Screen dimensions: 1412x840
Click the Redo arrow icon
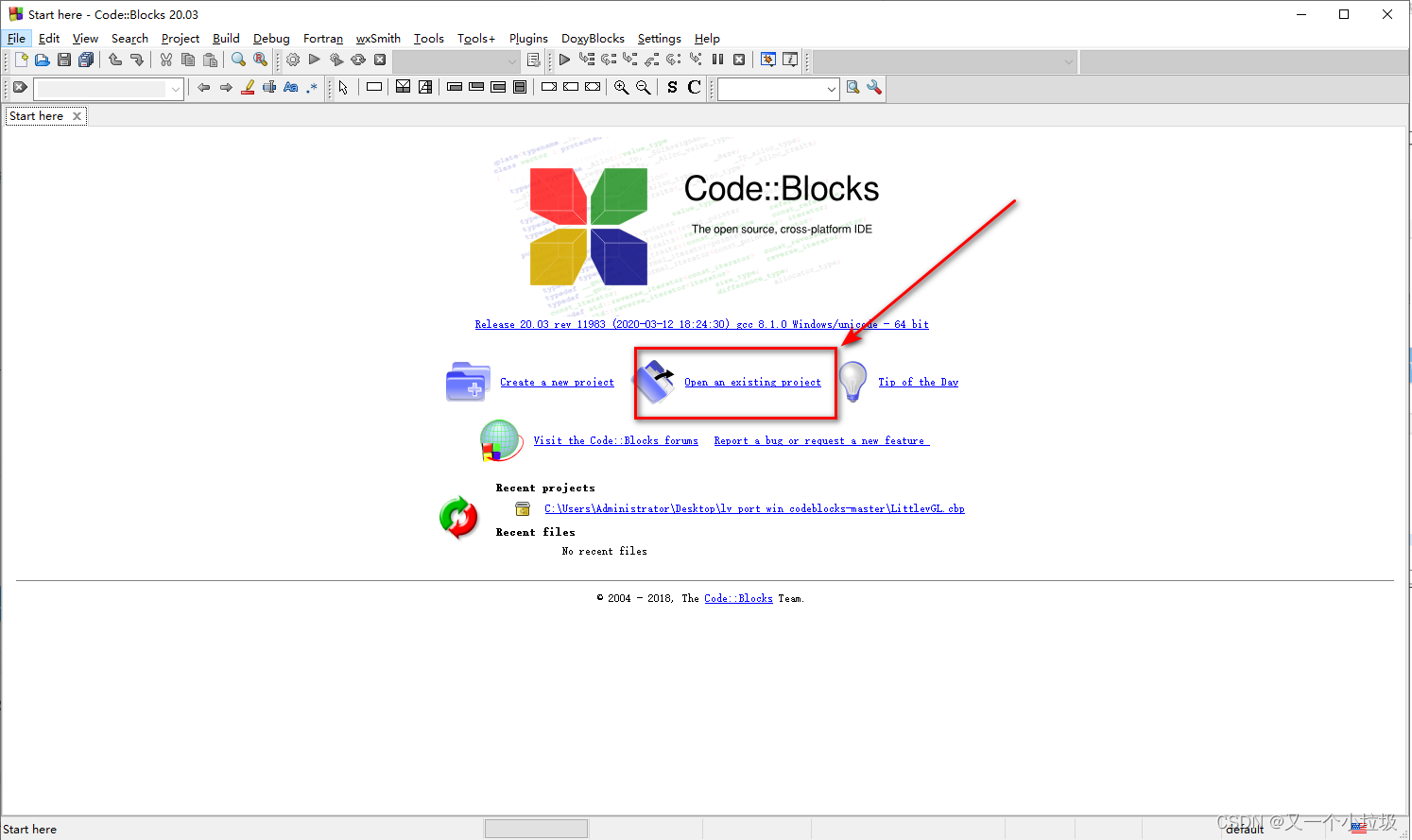point(137,60)
